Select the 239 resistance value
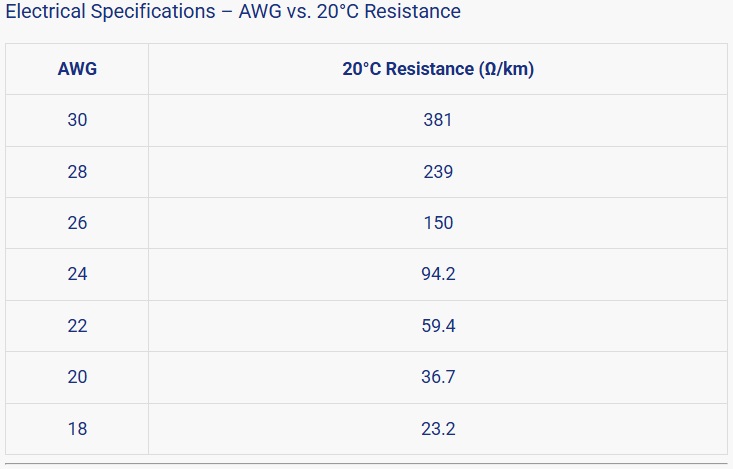 click(x=438, y=172)
